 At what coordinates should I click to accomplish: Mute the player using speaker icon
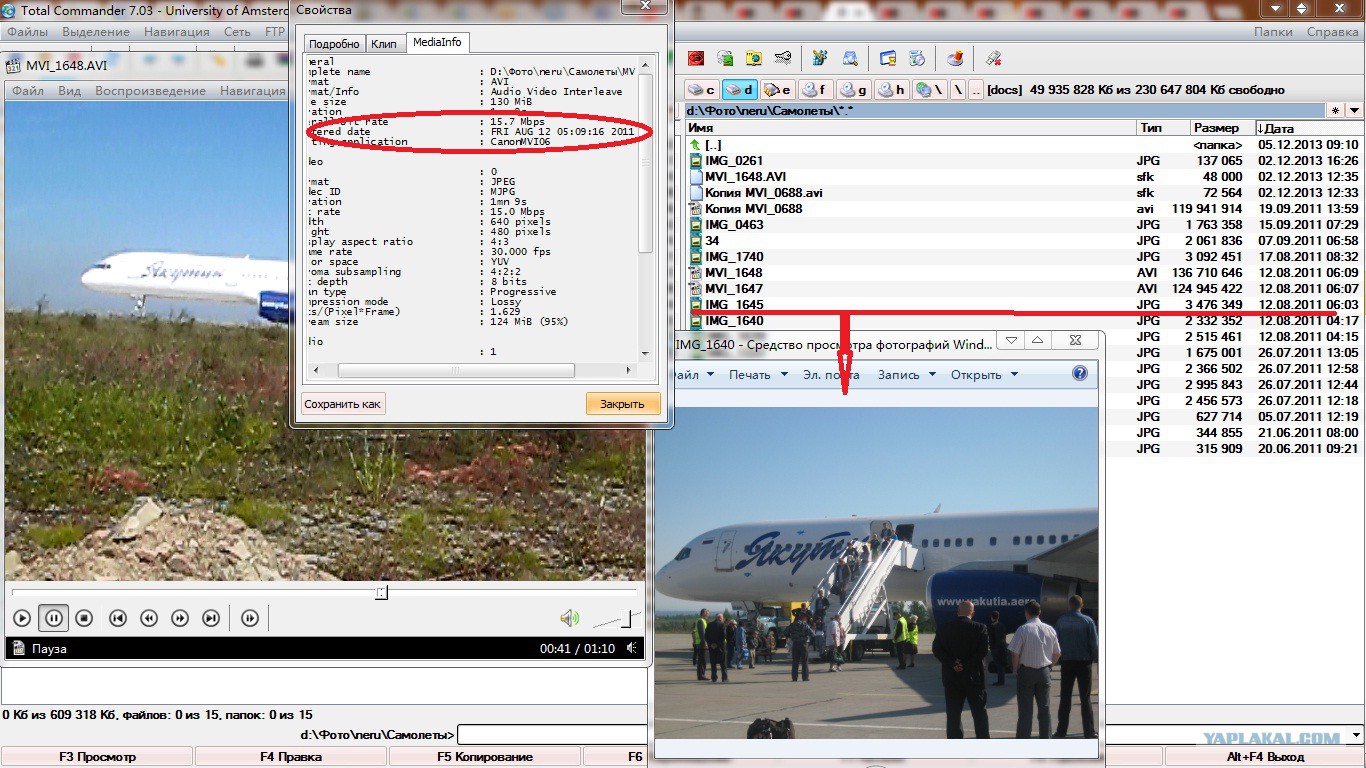point(569,618)
